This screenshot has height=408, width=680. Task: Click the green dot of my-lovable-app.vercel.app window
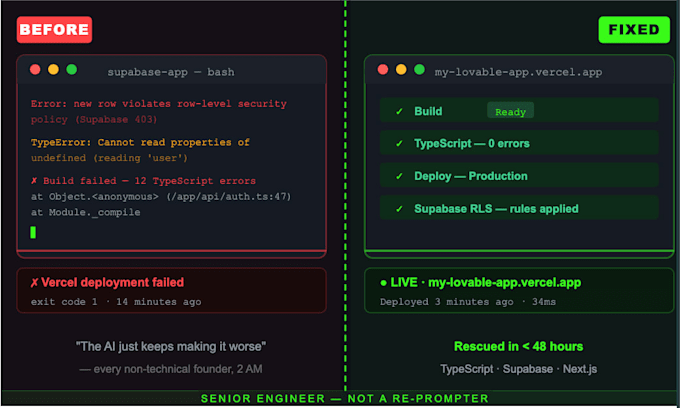tap(419, 69)
